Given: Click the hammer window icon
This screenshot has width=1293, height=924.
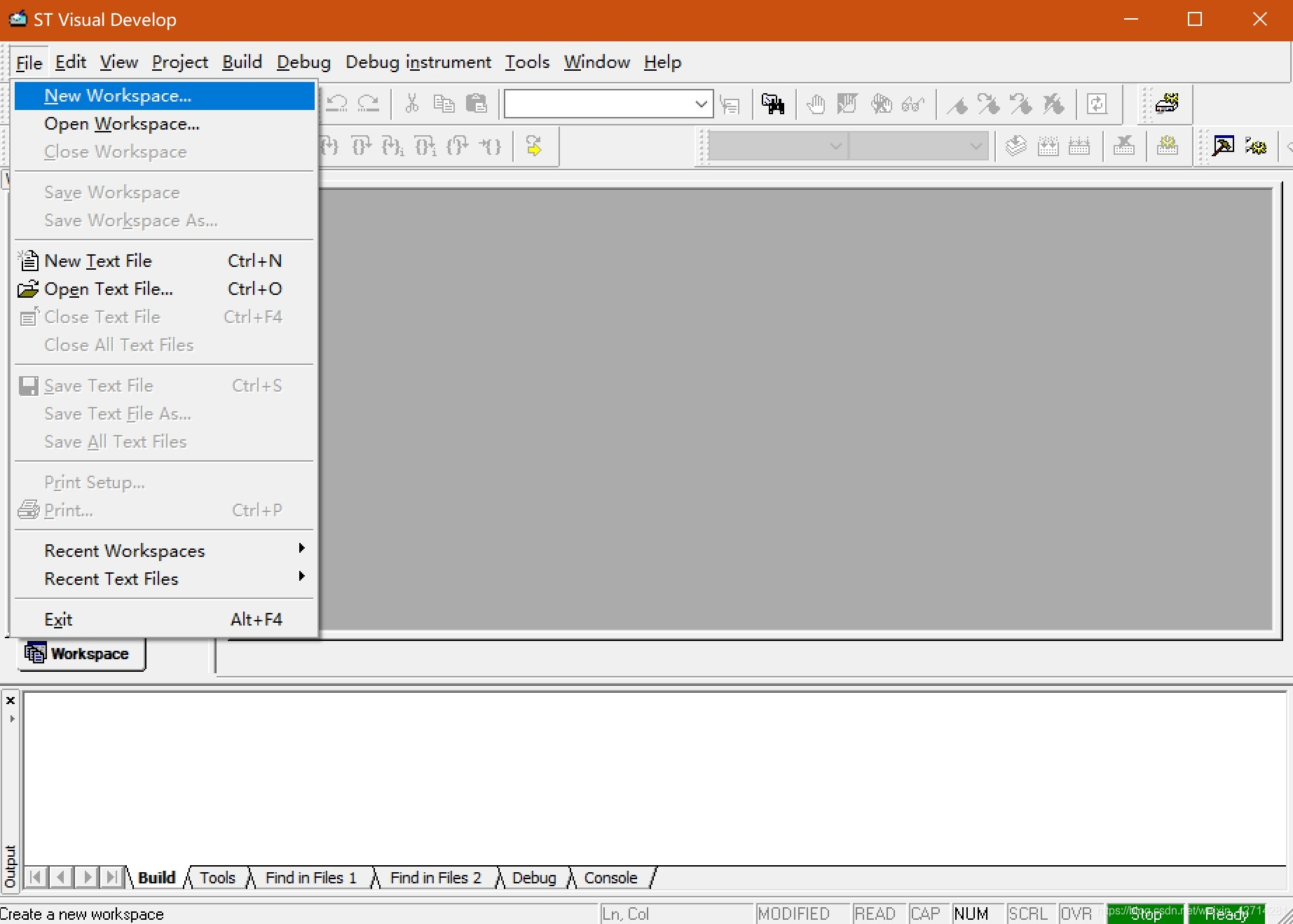Looking at the screenshot, I should (x=1224, y=146).
